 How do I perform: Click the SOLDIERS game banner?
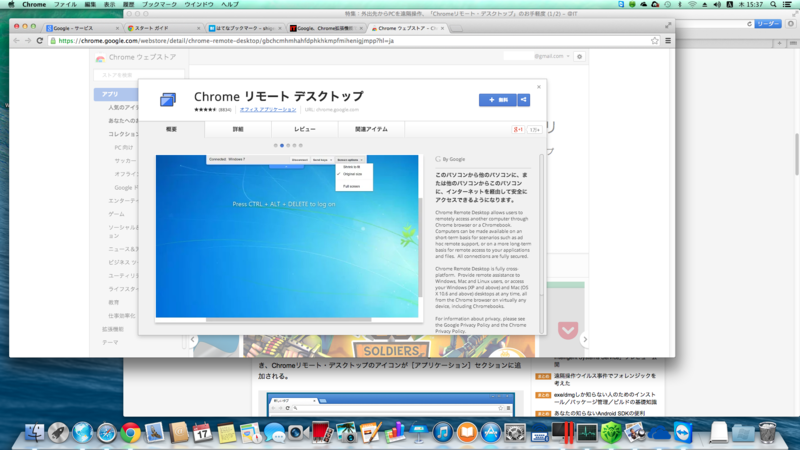[x=389, y=346]
